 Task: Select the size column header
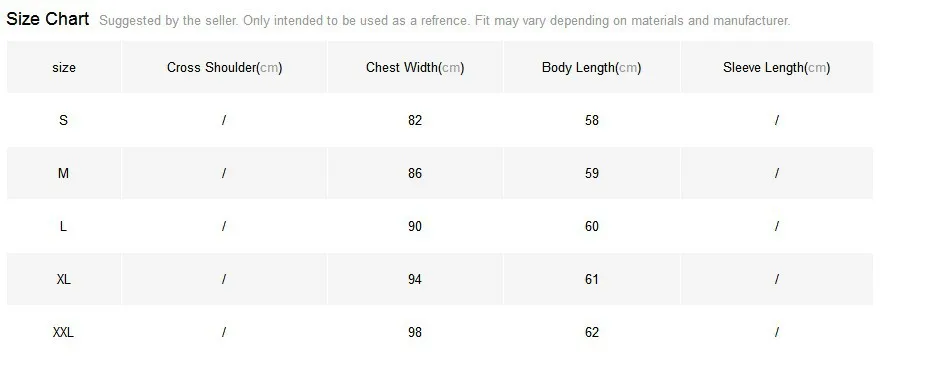click(x=64, y=68)
